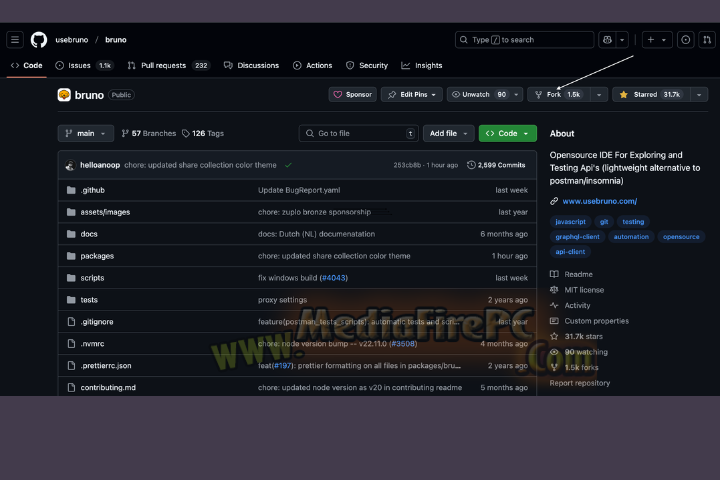Open the contributing.md file
Viewport: 720px width, 480px height.
[x=108, y=388]
